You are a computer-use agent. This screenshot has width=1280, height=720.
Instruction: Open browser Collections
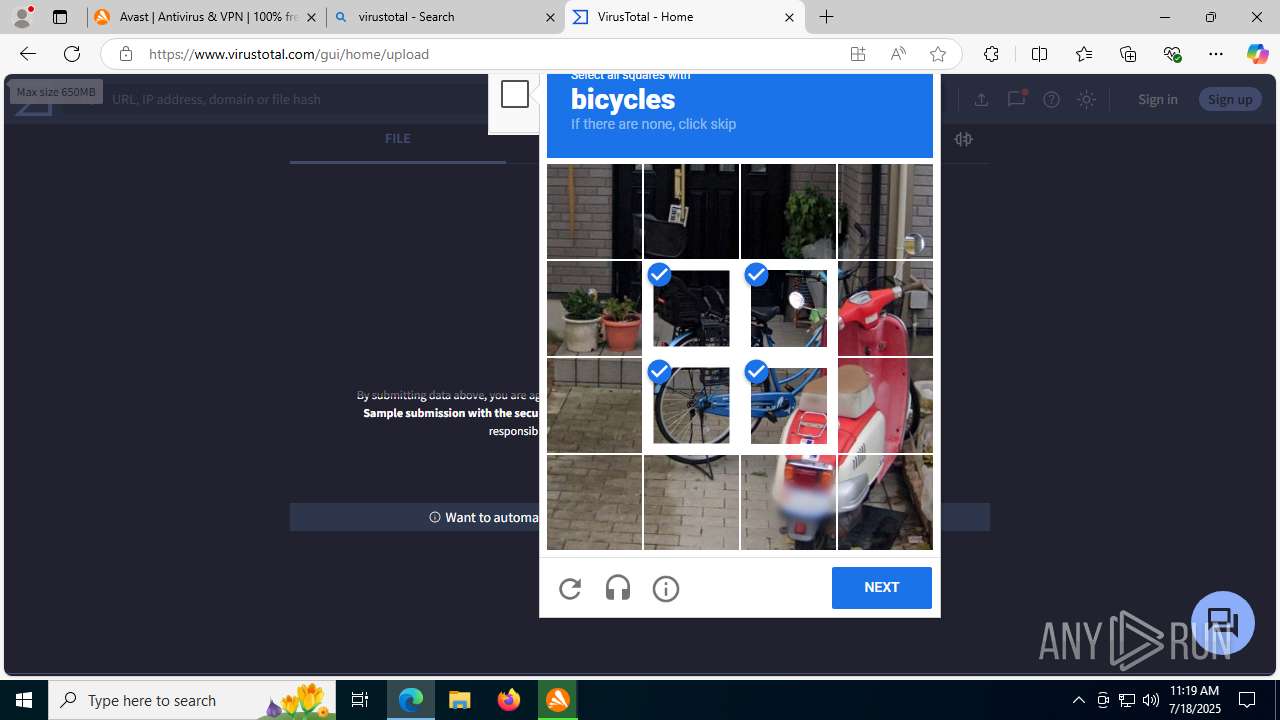pyautogui.click(x=1128, y=54)
